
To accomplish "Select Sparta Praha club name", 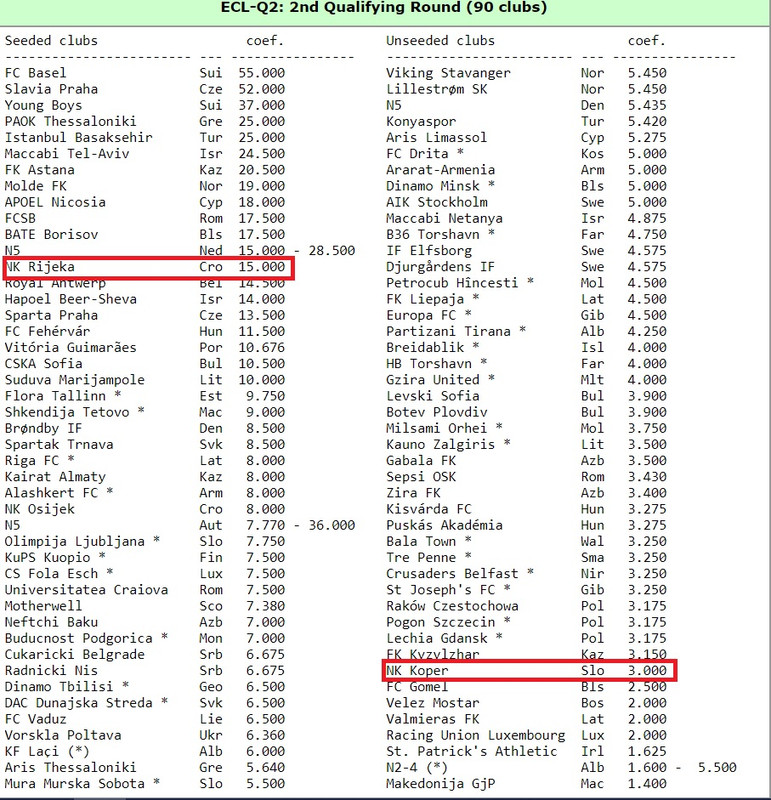I will 51,315.
